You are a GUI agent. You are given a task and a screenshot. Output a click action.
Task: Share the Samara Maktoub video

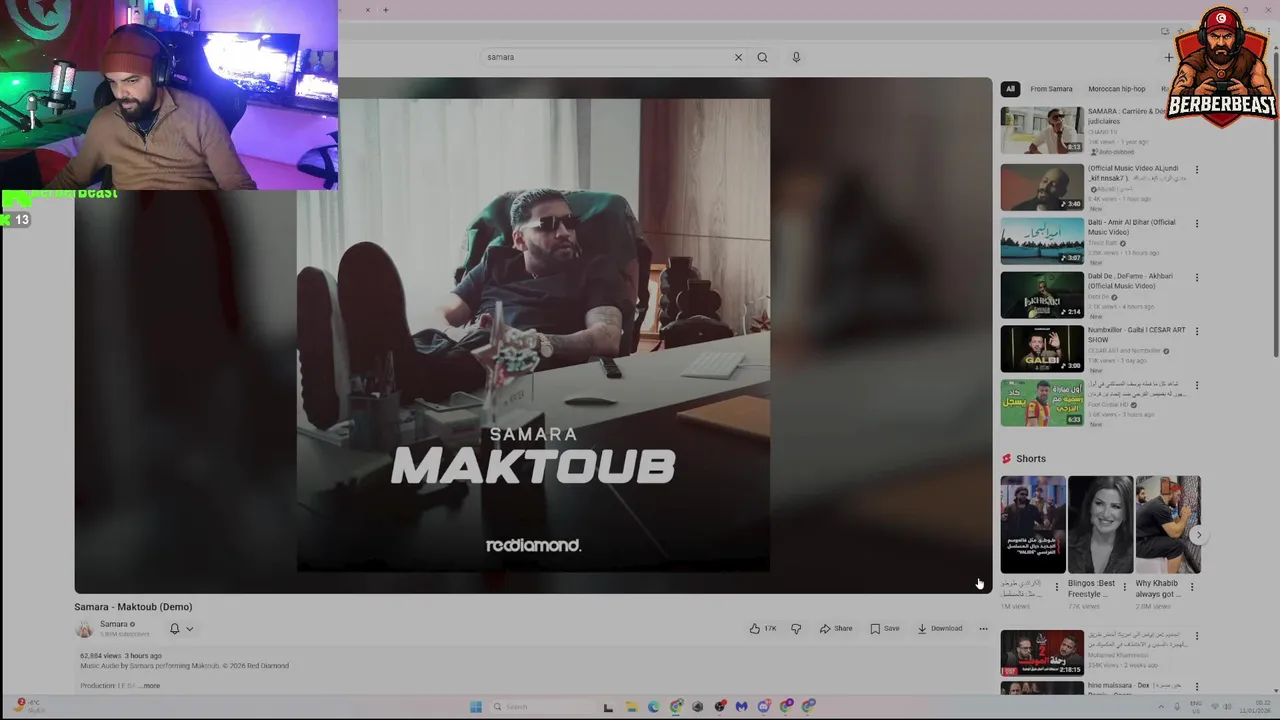click(x=836, y=628)
